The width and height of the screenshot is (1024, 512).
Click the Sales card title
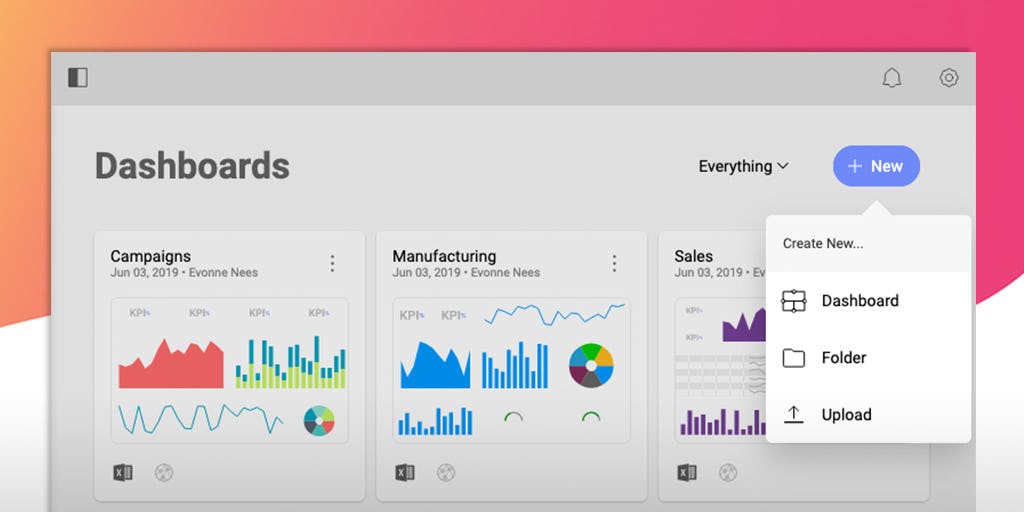(x=694, y=256)
